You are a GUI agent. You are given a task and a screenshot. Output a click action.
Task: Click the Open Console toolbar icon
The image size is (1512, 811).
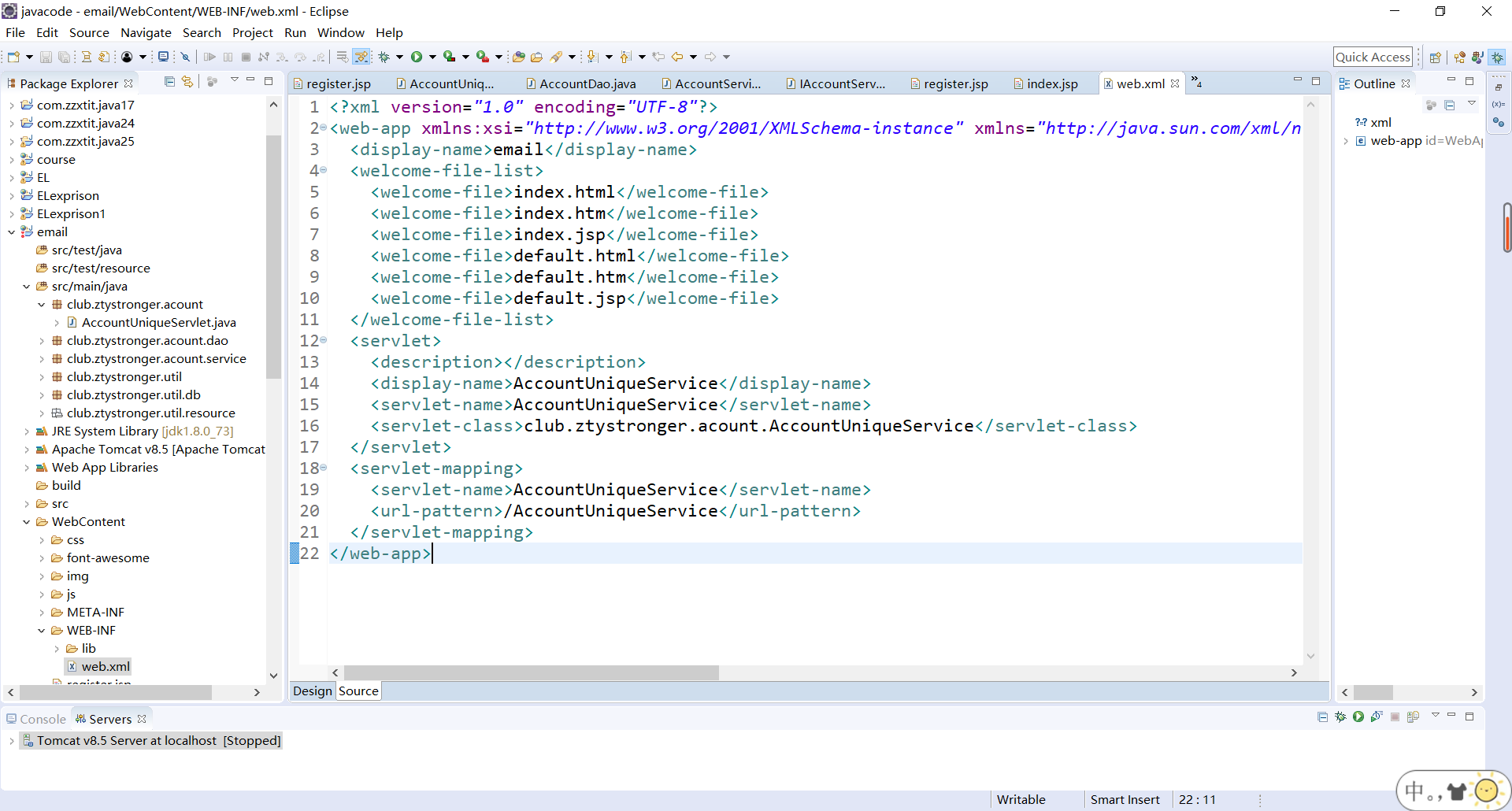click(163, 57)
